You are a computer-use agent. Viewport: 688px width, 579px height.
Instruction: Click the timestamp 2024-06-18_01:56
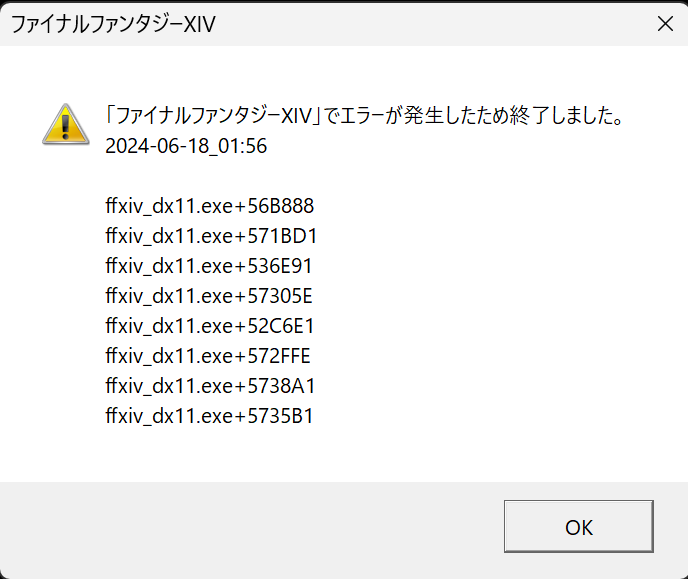pyautogui.click(x=186, y=146)
